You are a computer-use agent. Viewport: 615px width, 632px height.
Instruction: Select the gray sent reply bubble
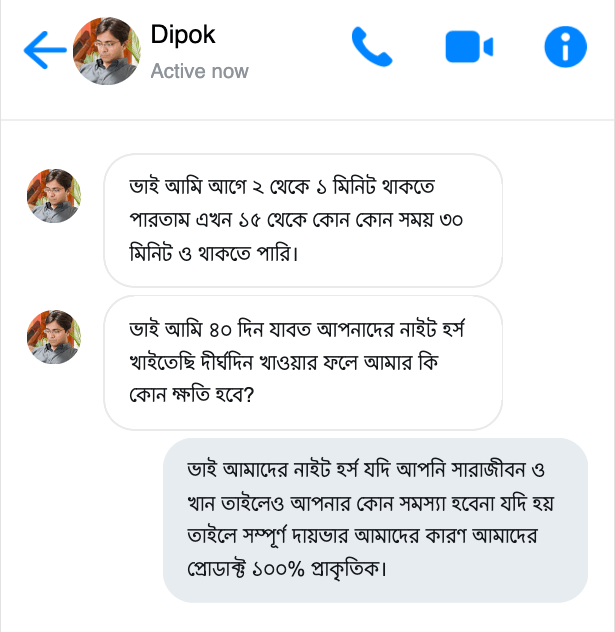pos(375,519)
